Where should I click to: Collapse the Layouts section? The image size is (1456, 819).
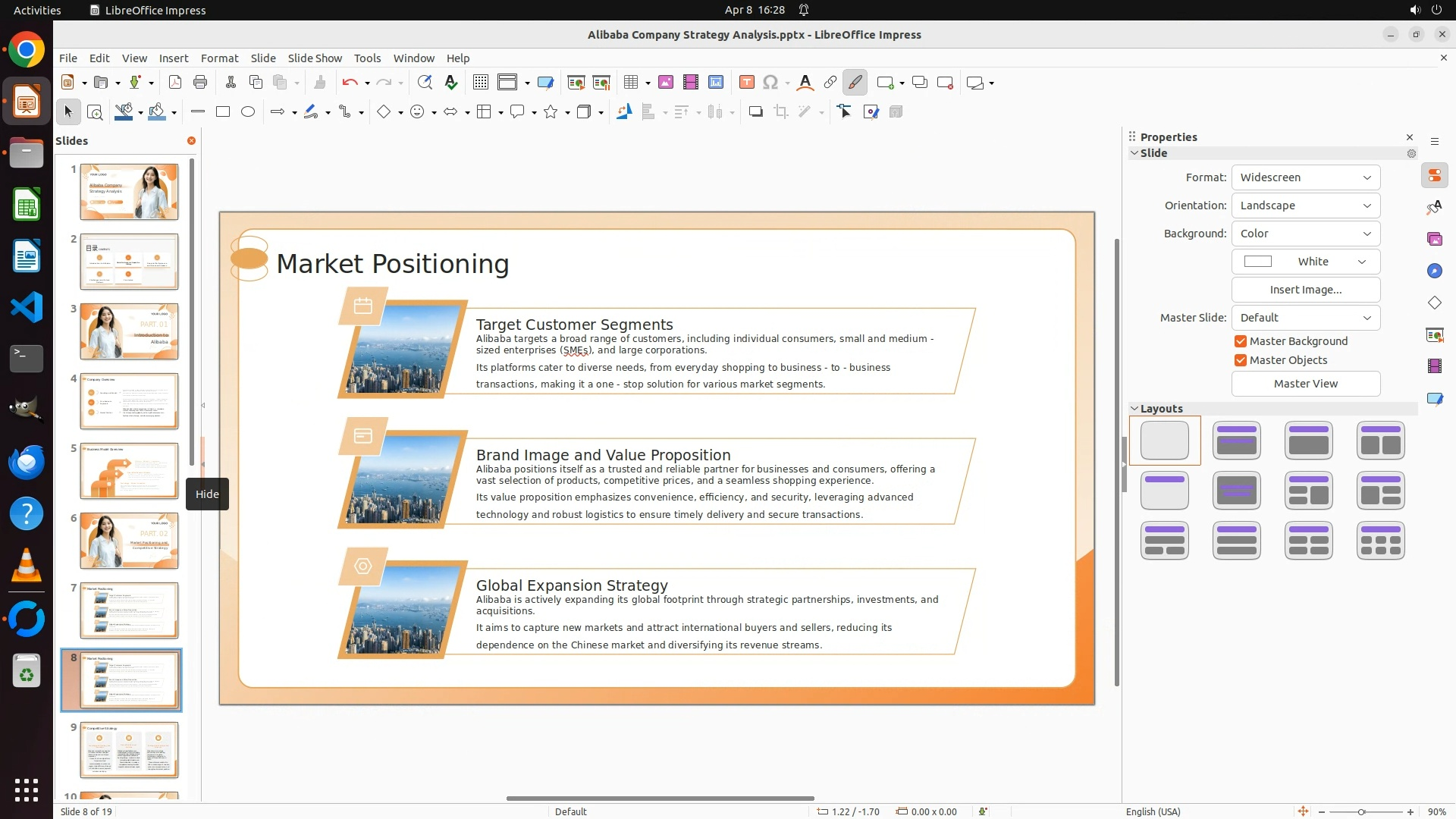(1134, 409)
